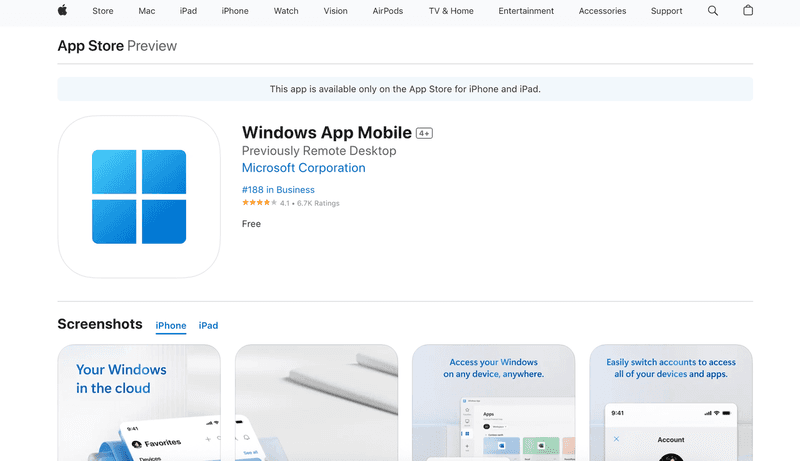Click the Free price label
Viewport: 800px width, 461px height.
click(251, 224)
